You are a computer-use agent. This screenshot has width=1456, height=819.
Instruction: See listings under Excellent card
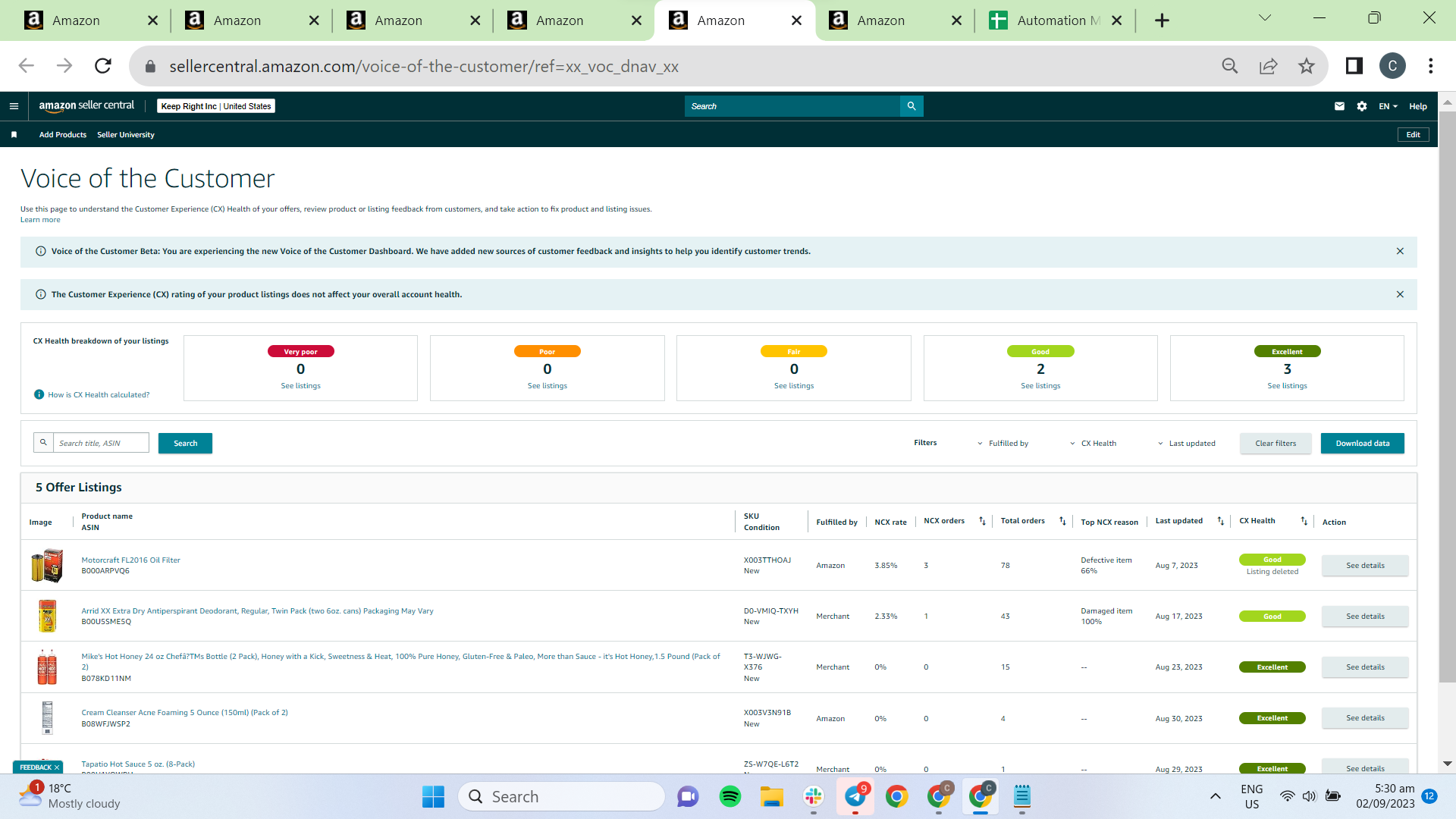click(x=1287, y=386)
